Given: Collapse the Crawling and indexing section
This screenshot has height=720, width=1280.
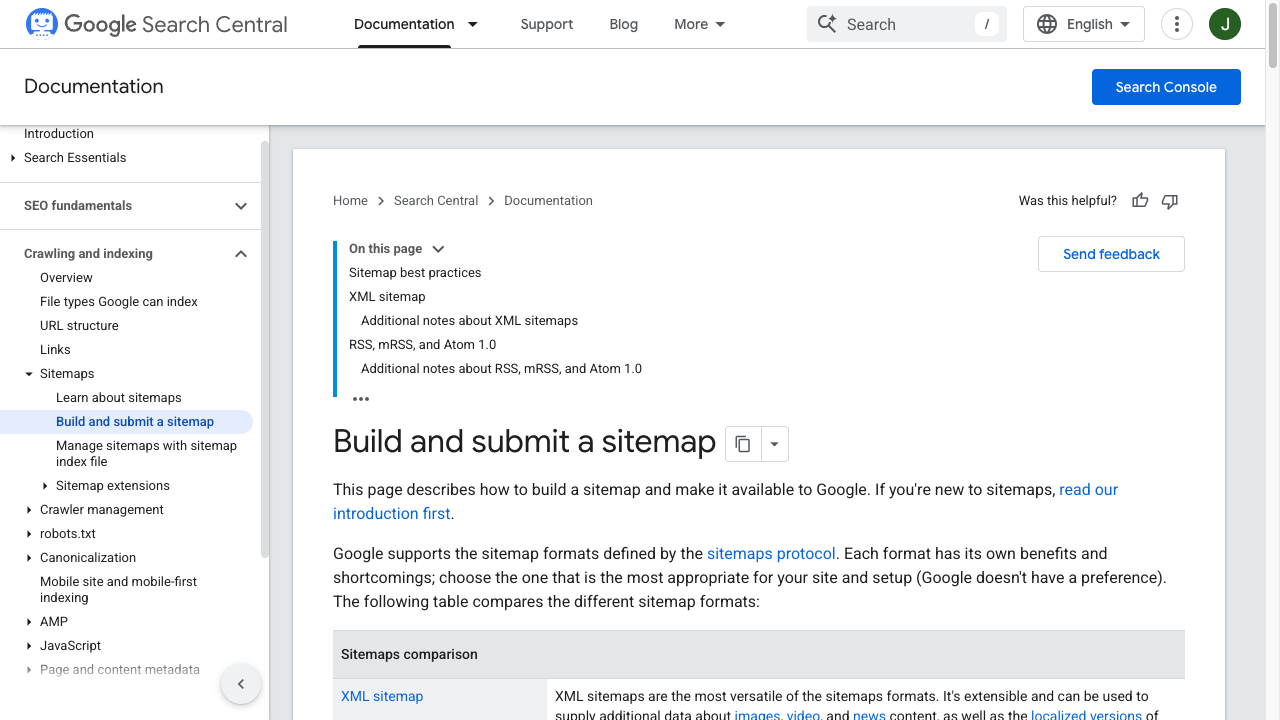Looking at the screenshot, I should pyautogui.click(x=241, y=254).
